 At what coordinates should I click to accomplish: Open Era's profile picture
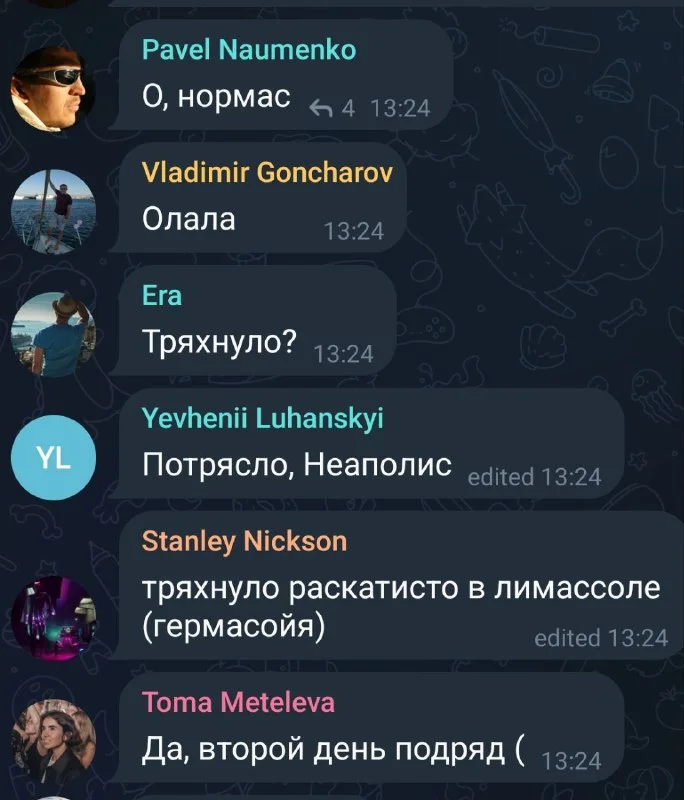pos(53,335)
